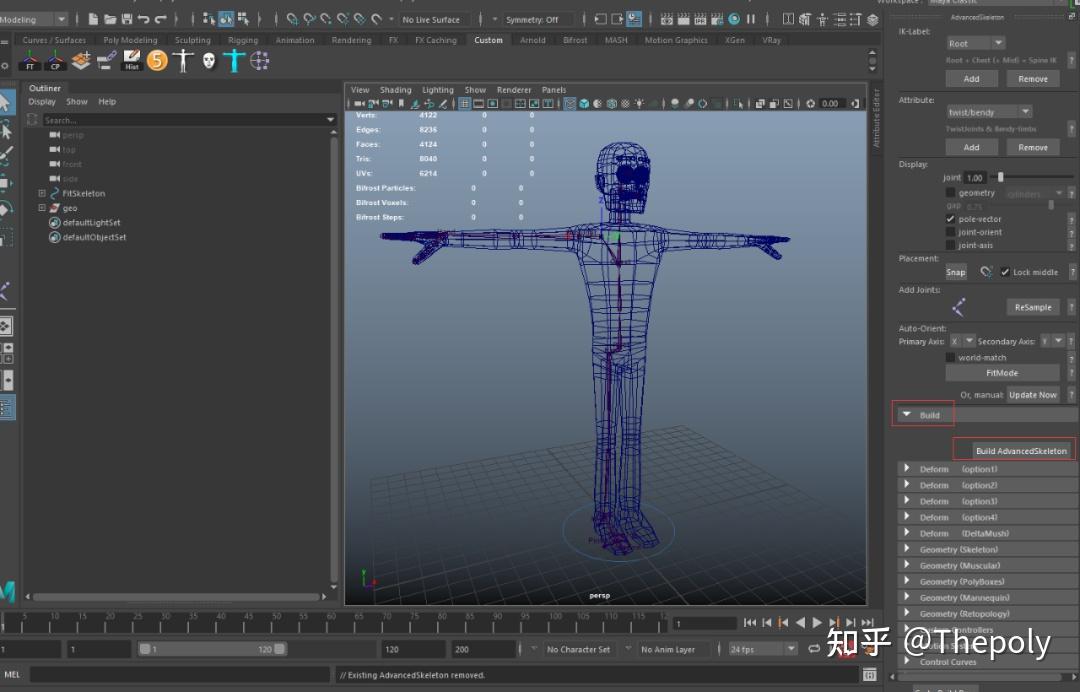Switch to the Rigging shelf tab
The height and width of the screenshot is (692, 1080).
[243, 40]
